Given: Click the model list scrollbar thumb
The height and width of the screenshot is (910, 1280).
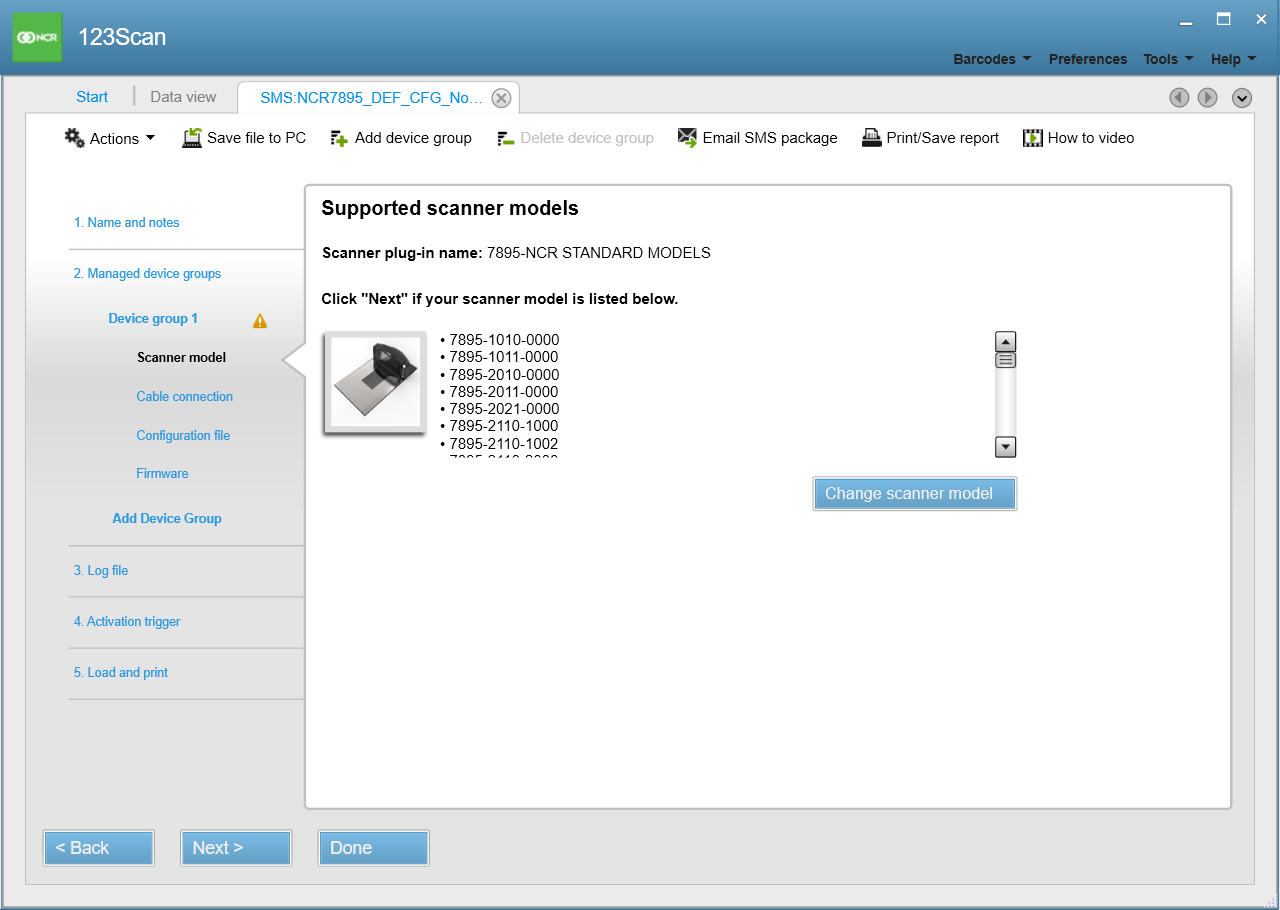Looking at the screenshot, I should coord(1006,360).
